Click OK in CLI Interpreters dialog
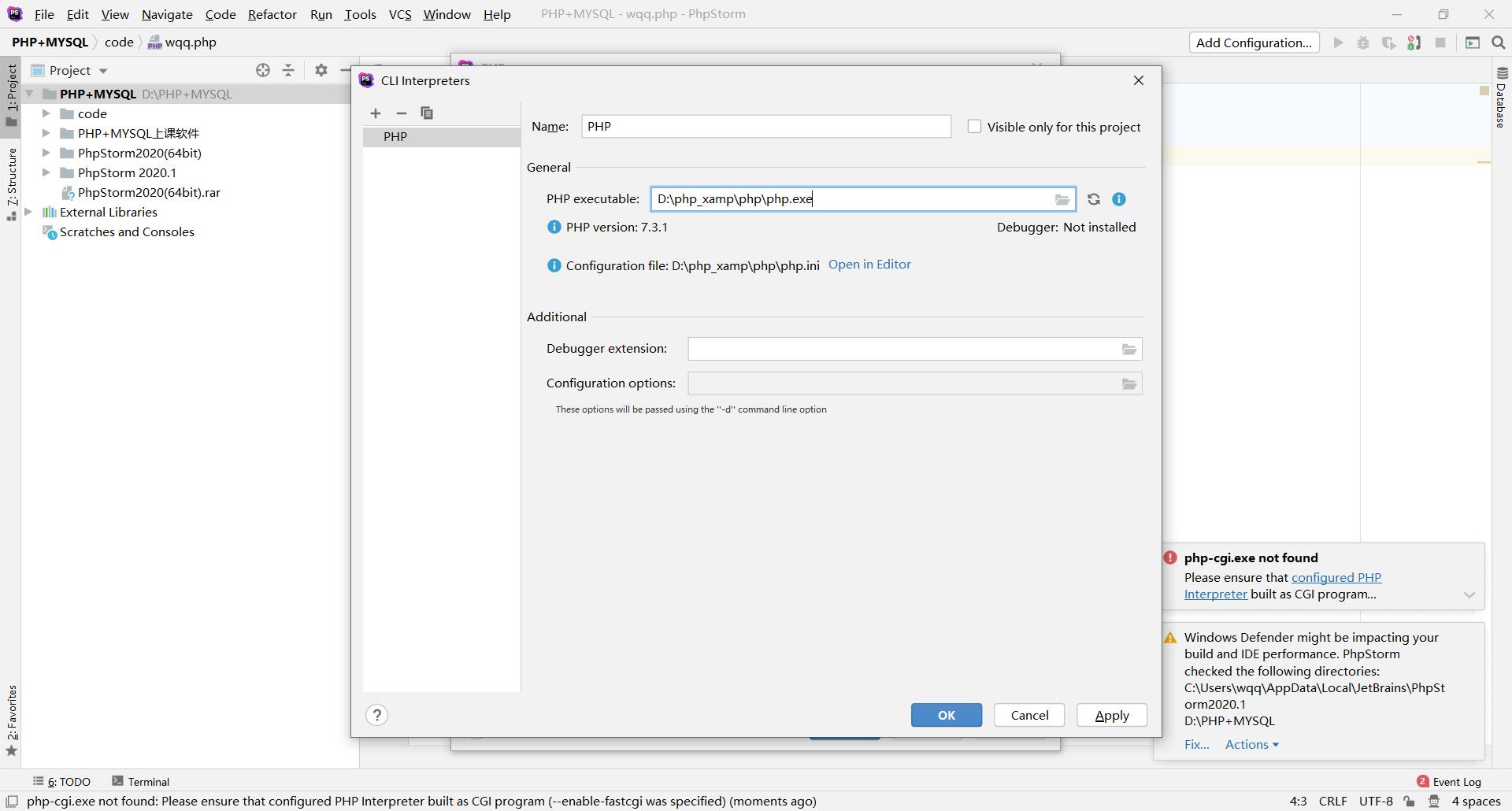 click(947, 715)
